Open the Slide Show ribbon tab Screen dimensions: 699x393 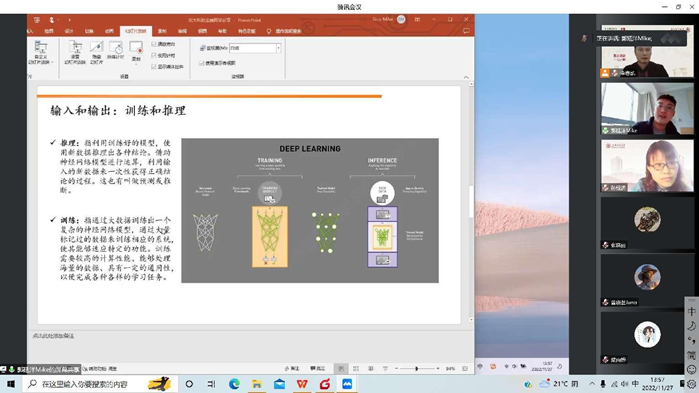coord(136,31)
